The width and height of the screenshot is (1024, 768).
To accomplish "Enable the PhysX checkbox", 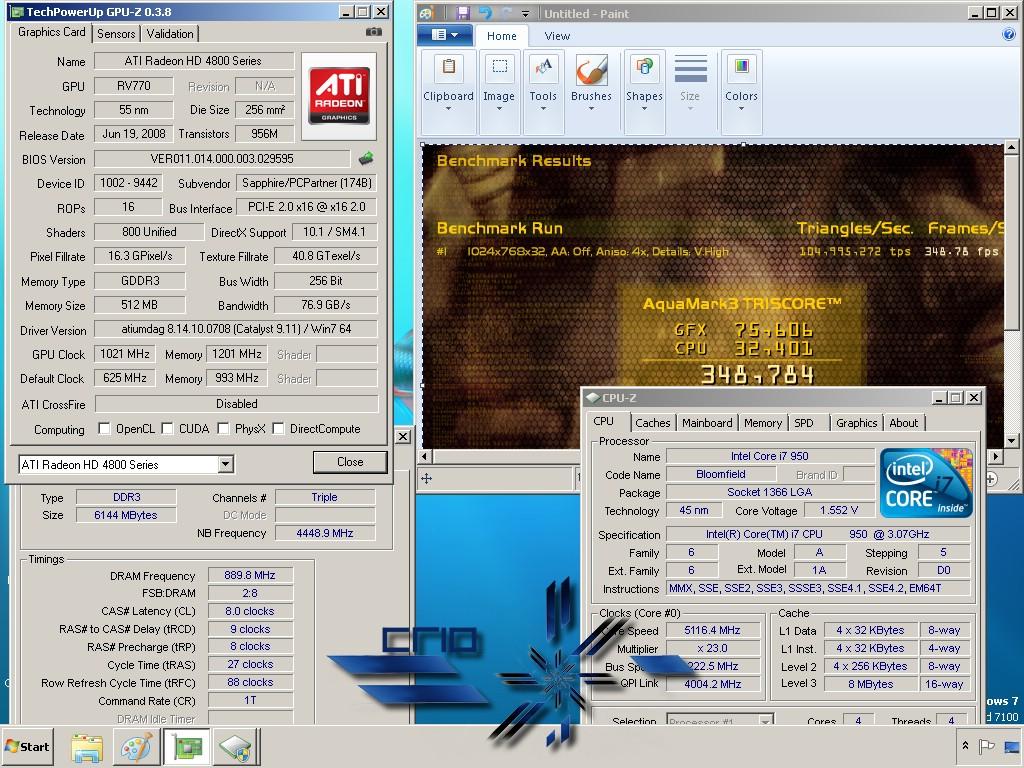I will [223, 428].
